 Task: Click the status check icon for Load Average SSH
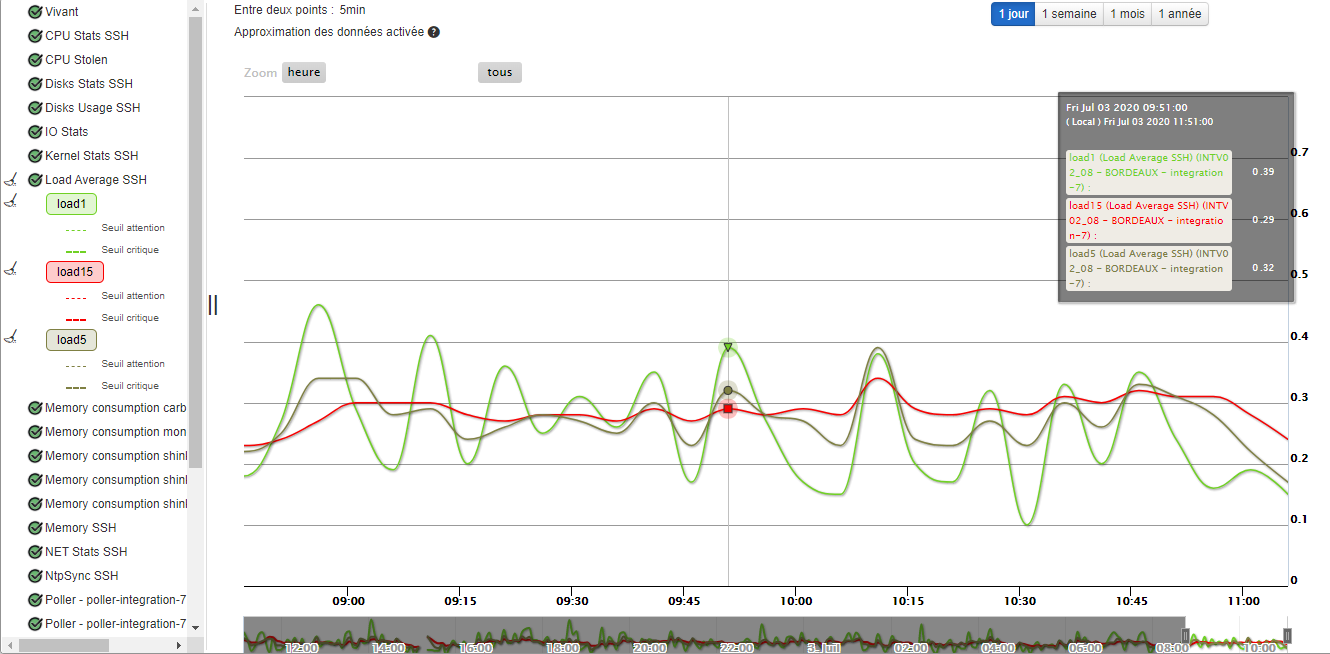coord(35,180)
